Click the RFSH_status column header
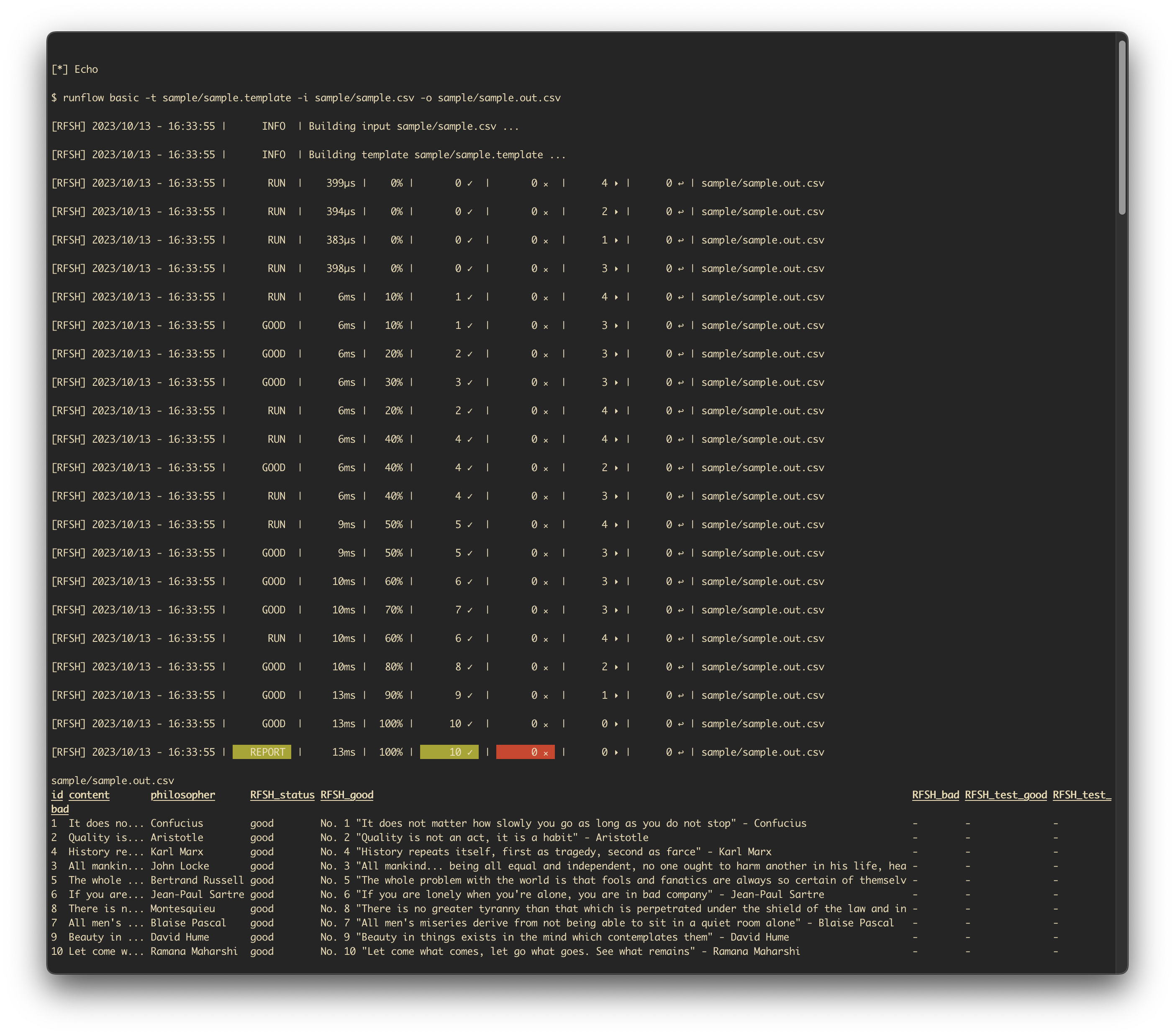This screenshot has height=1036, width=1175. (x=282, y=795)
